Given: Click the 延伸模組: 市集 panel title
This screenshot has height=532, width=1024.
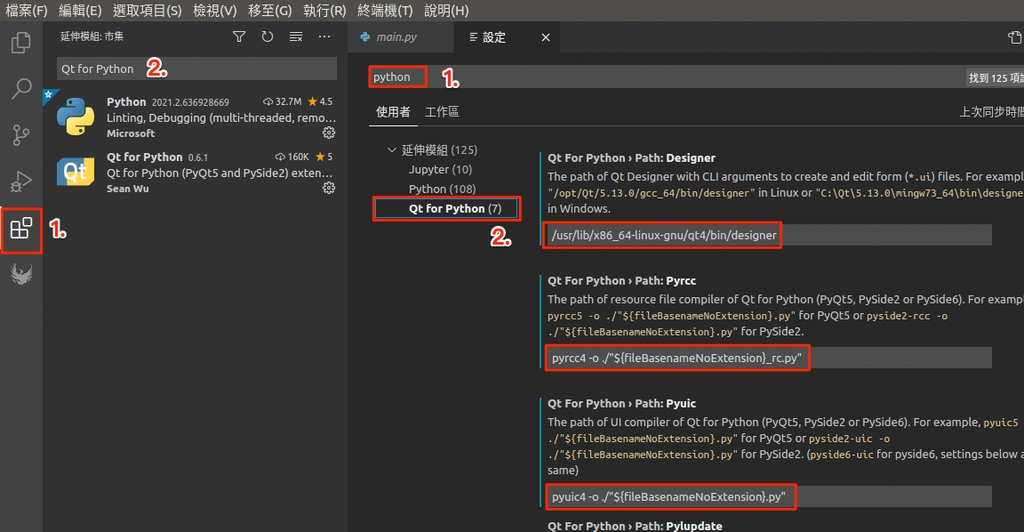Looking at the screenshot, I should [x=92, y=37].
